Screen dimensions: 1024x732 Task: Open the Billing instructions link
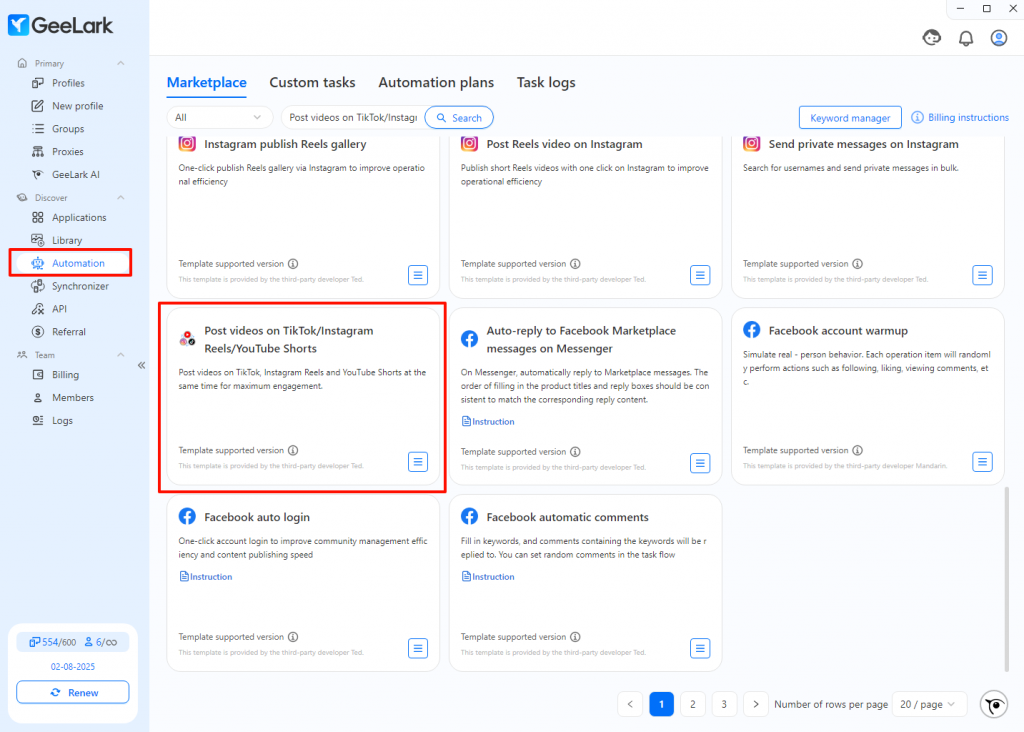968,118
